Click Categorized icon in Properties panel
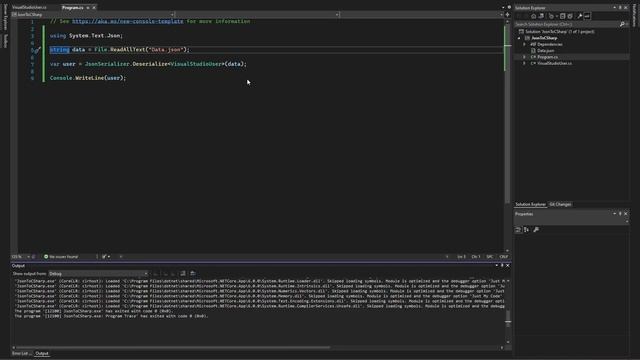The height and width of the screenshot is (360, 640). pyautogui.click(x=518, y=230)
